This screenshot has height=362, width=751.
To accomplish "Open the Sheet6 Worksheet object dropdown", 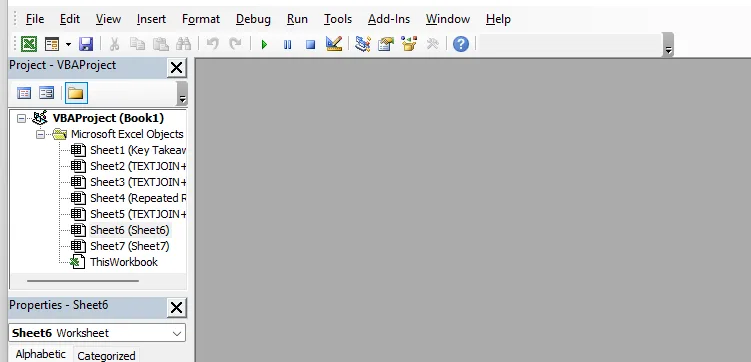I will coord(177,333).
